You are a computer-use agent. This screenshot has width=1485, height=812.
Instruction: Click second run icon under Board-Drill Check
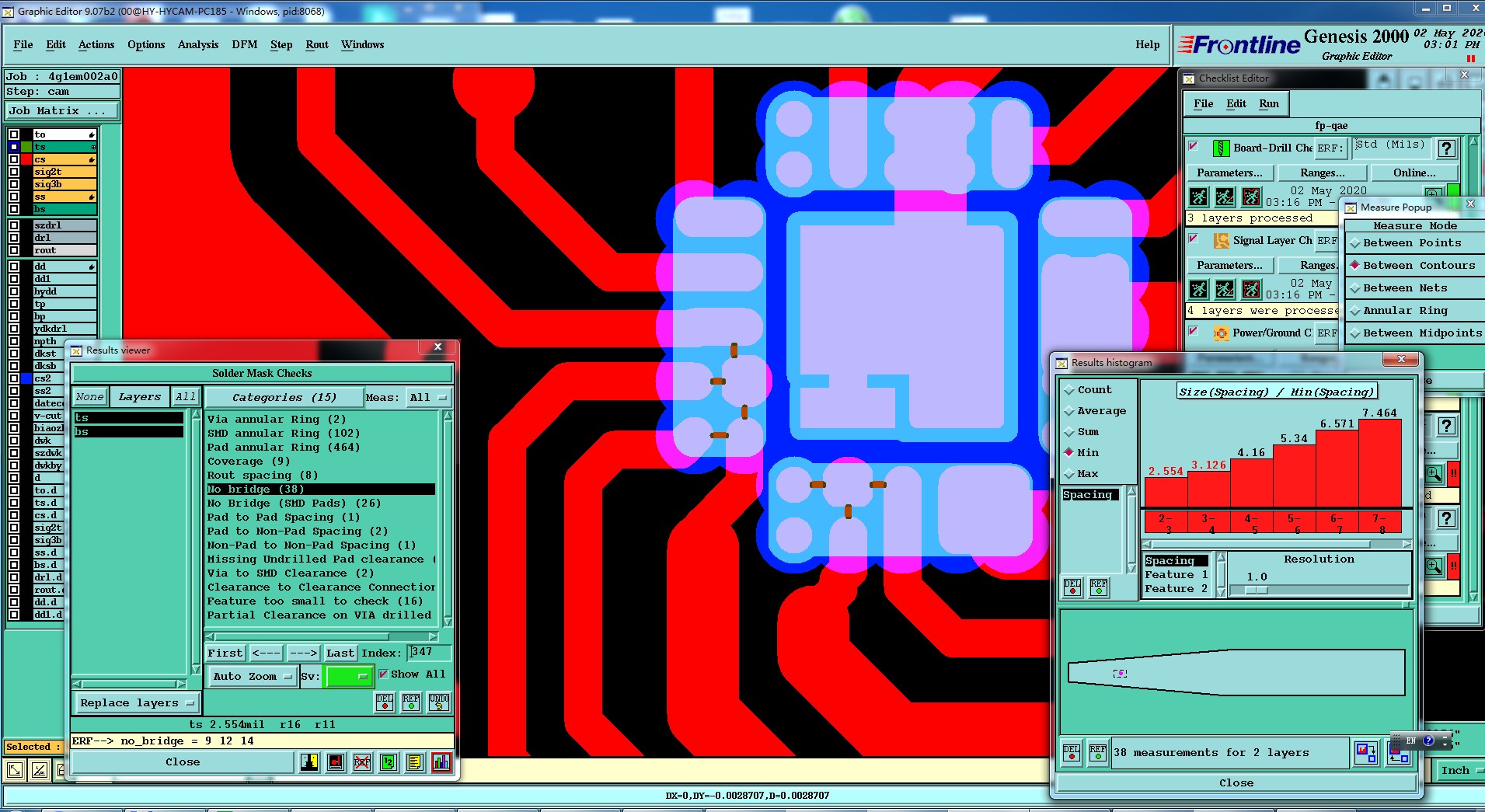pyautogui.click(x=1225, y=197)
